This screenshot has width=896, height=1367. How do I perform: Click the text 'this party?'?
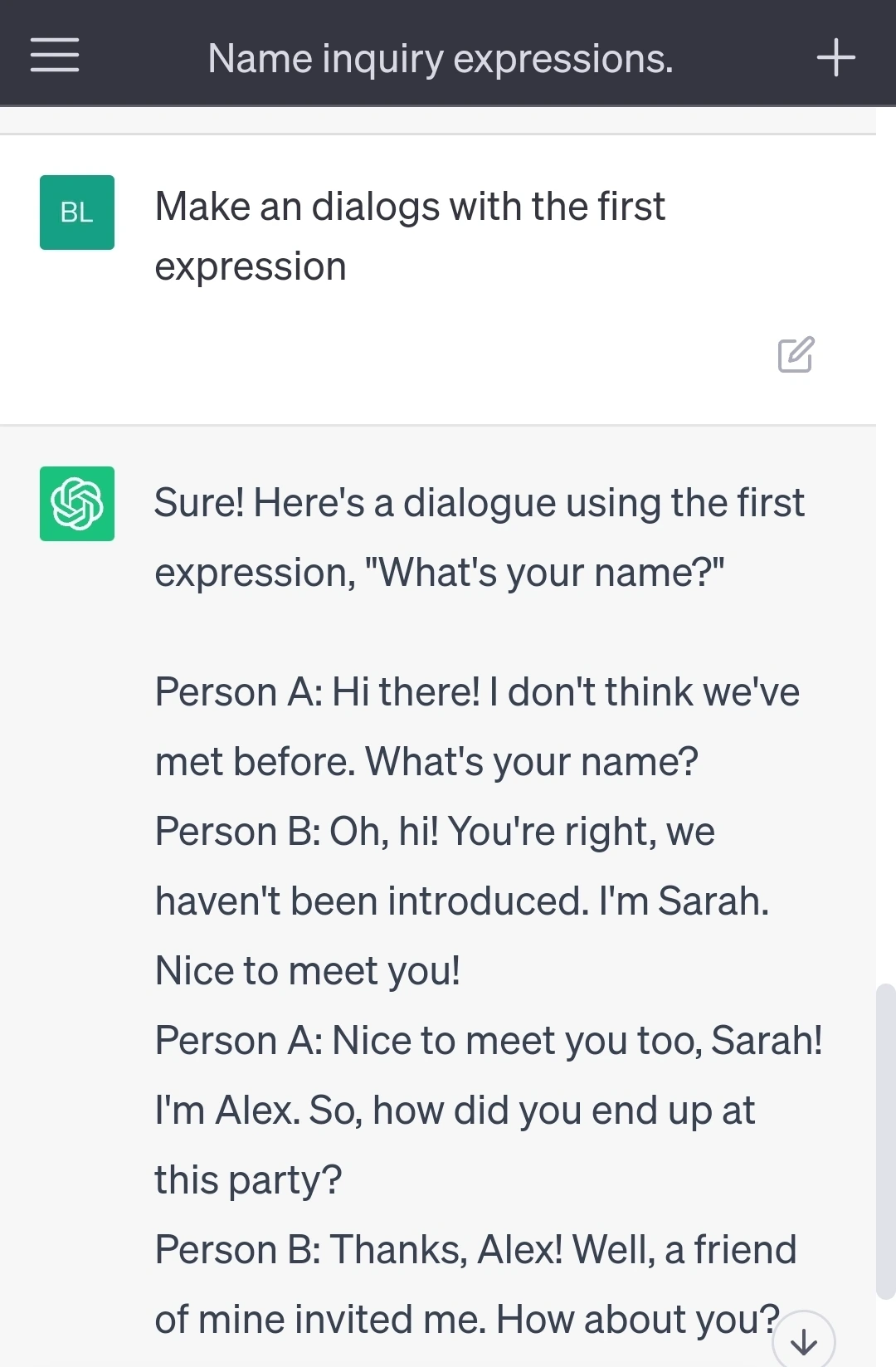click(248, 1180)
